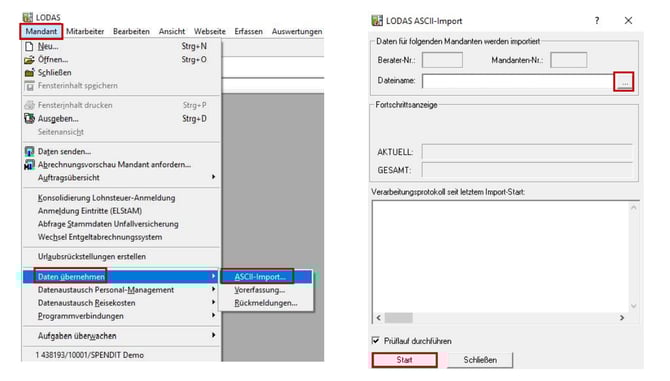Screen dimensions: 670x381
Task: Click the LODAS app icon in main title
Action: [28, 17]
